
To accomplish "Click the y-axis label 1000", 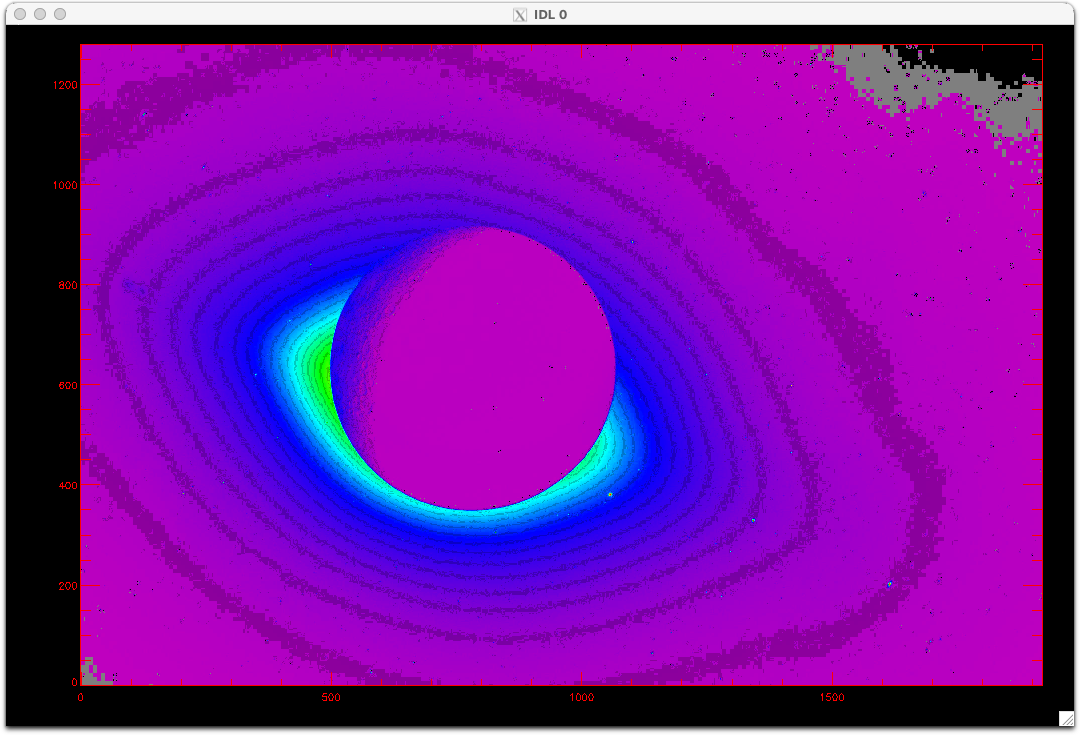I will click(x=65, y=185).
